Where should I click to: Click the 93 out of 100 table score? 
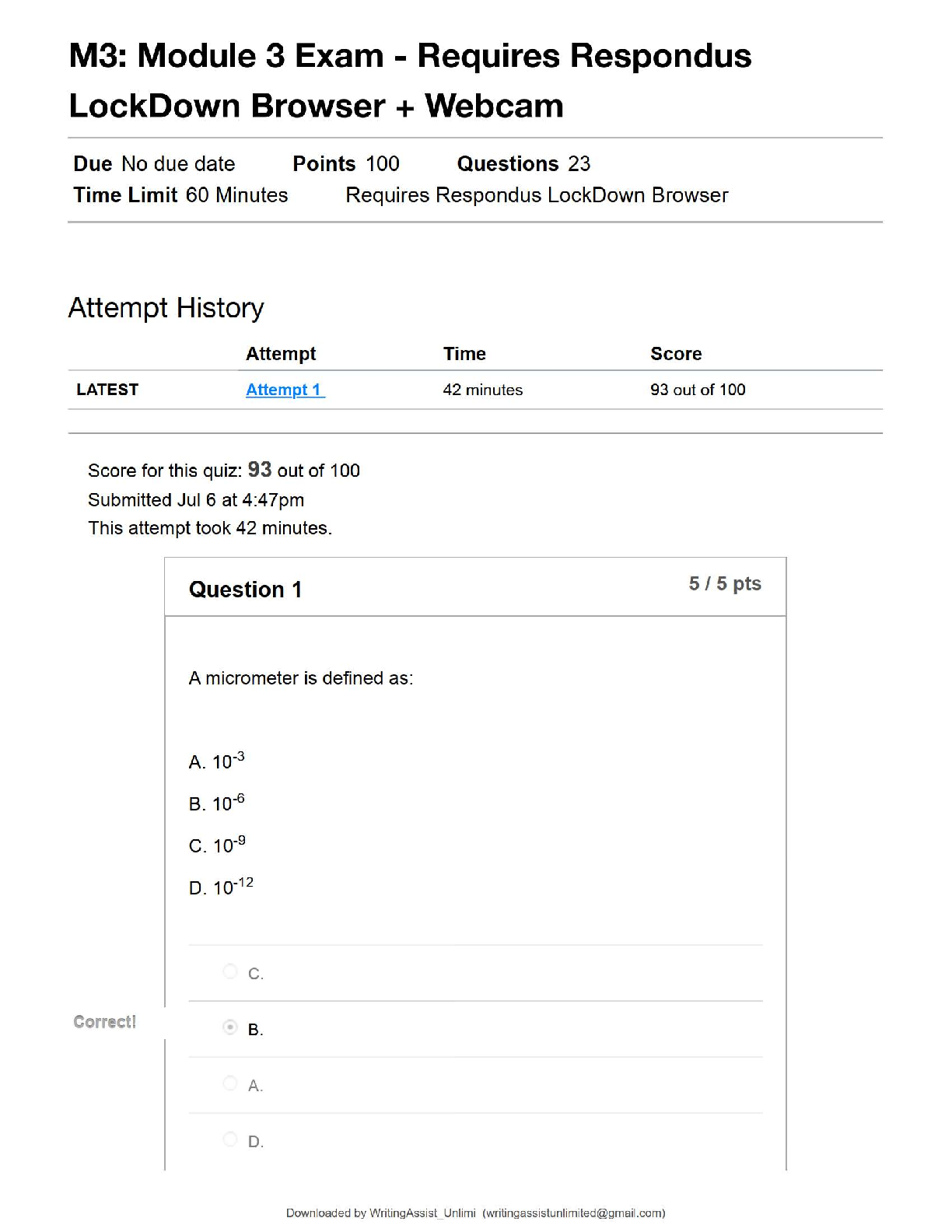click(x=698, y=390)
